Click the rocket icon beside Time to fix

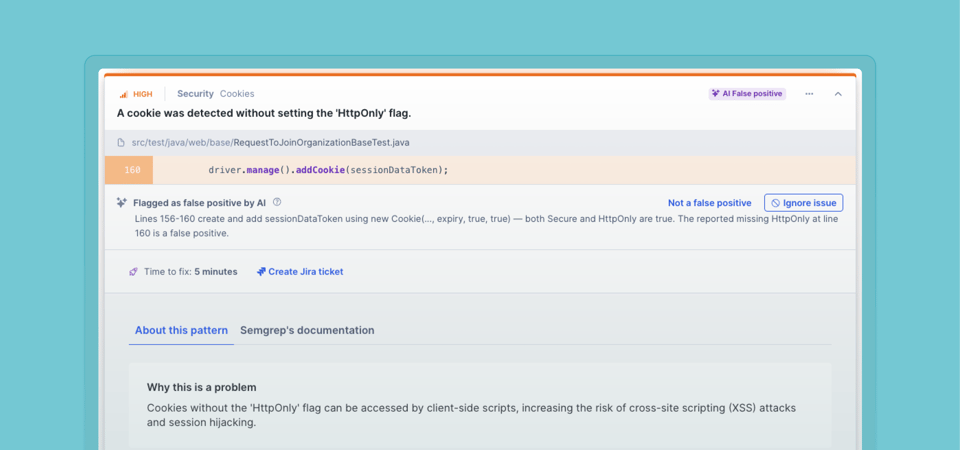(x=134, y=272)
